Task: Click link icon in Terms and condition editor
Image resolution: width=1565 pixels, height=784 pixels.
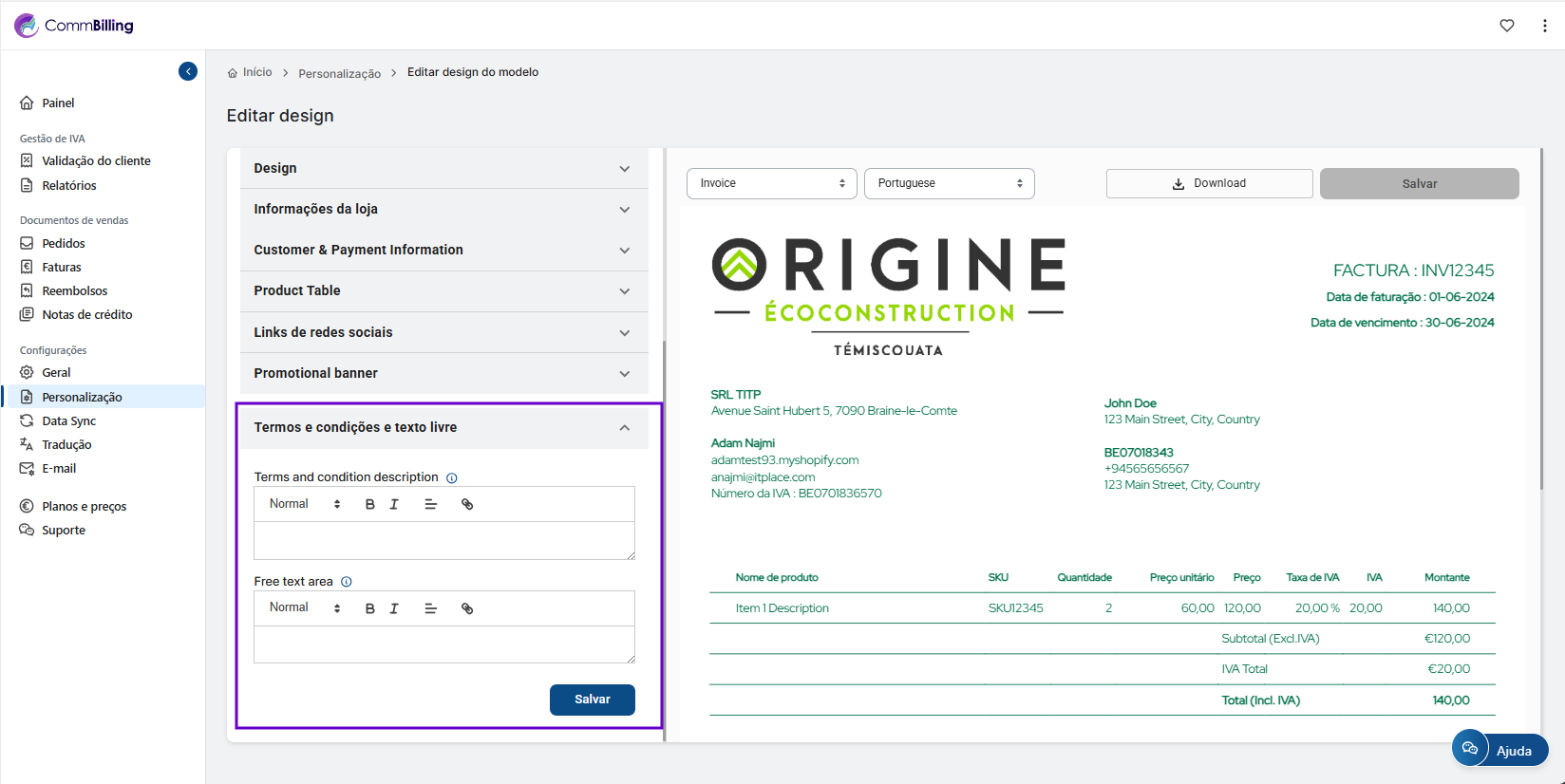Action: pos(467,505)
